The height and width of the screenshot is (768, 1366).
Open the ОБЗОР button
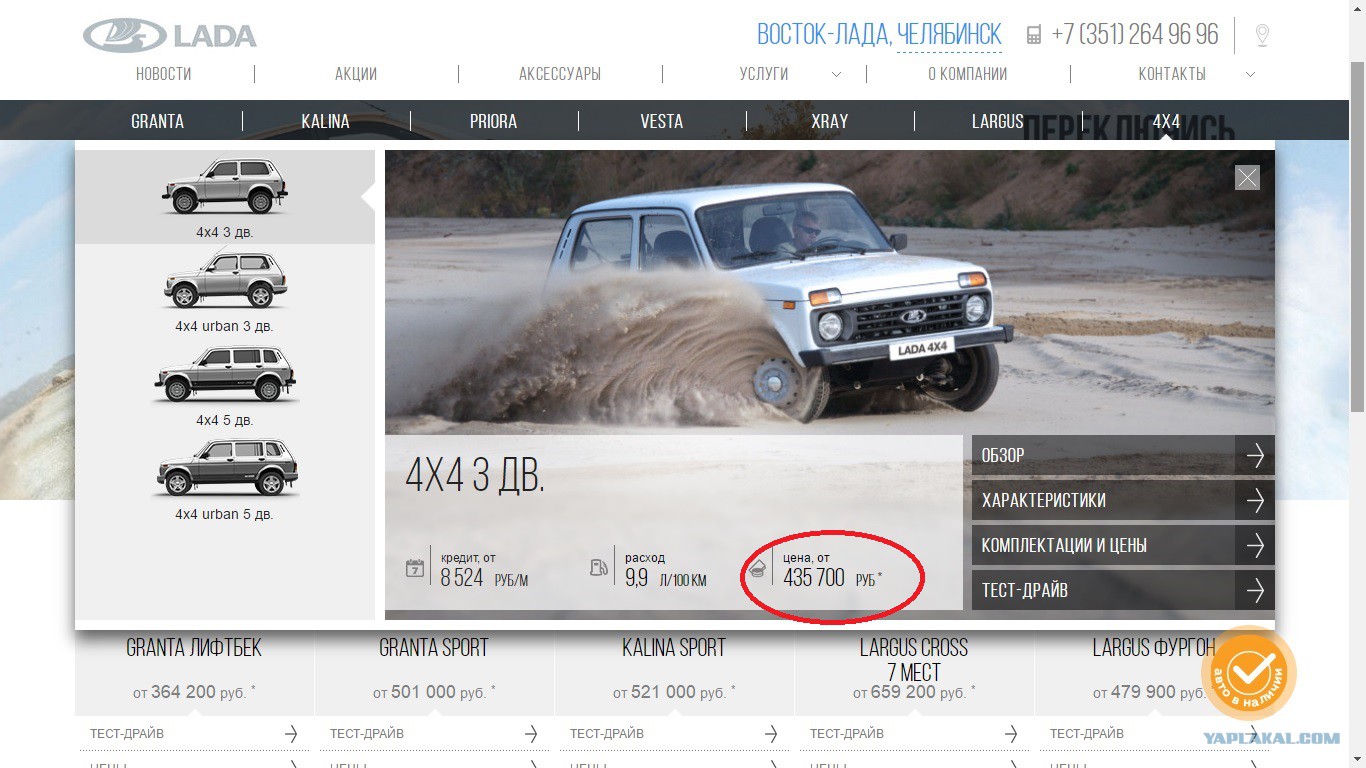tap(1123, 455)
